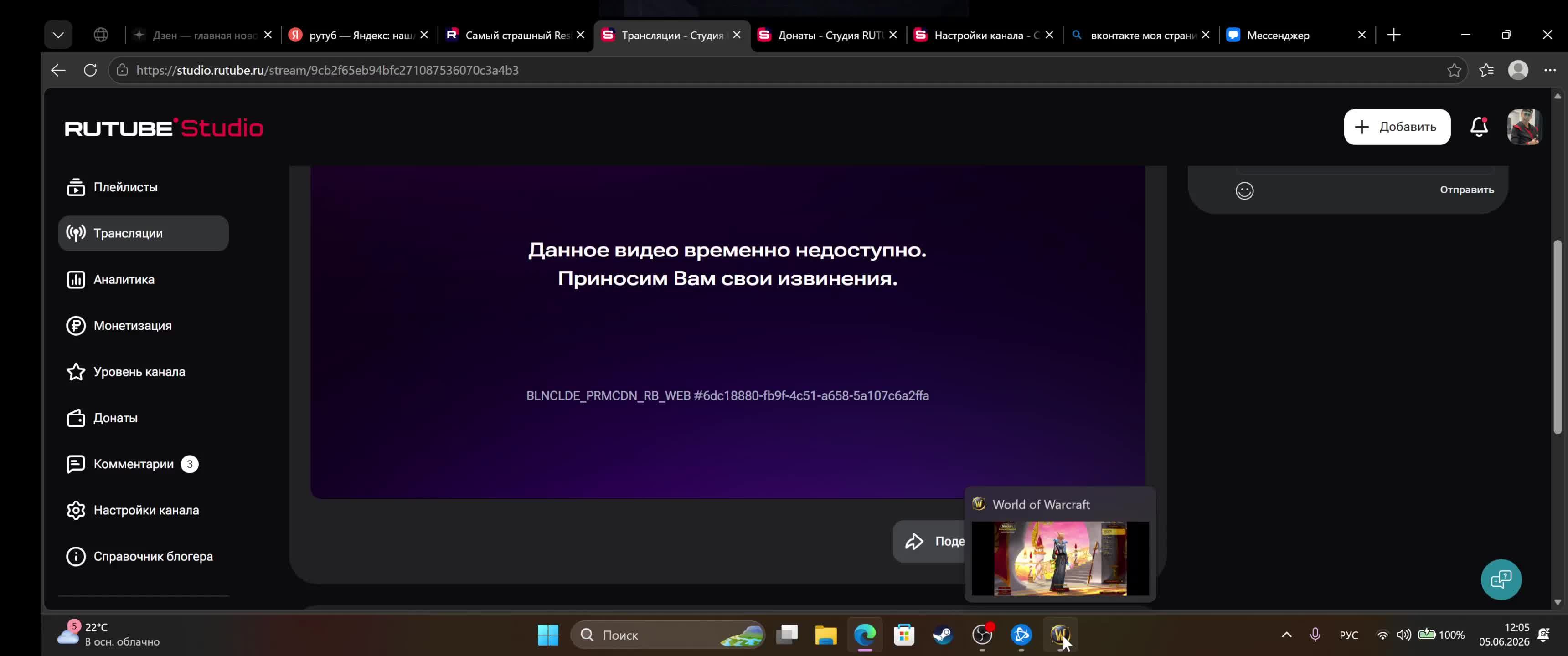This screenshot has width=1568, height=656.
Task: Open Microsoft Store from taskbar
Action: point(904,635)
